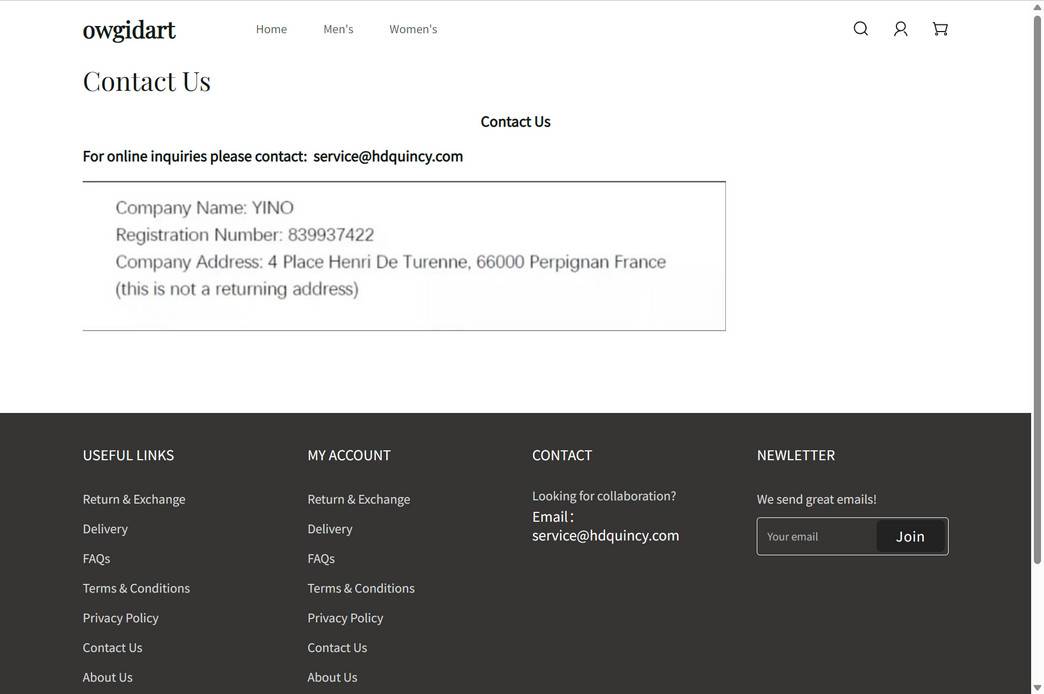Open Contact Us under My Account
This screenshot has width=1044, height=694.
(337, 648)
